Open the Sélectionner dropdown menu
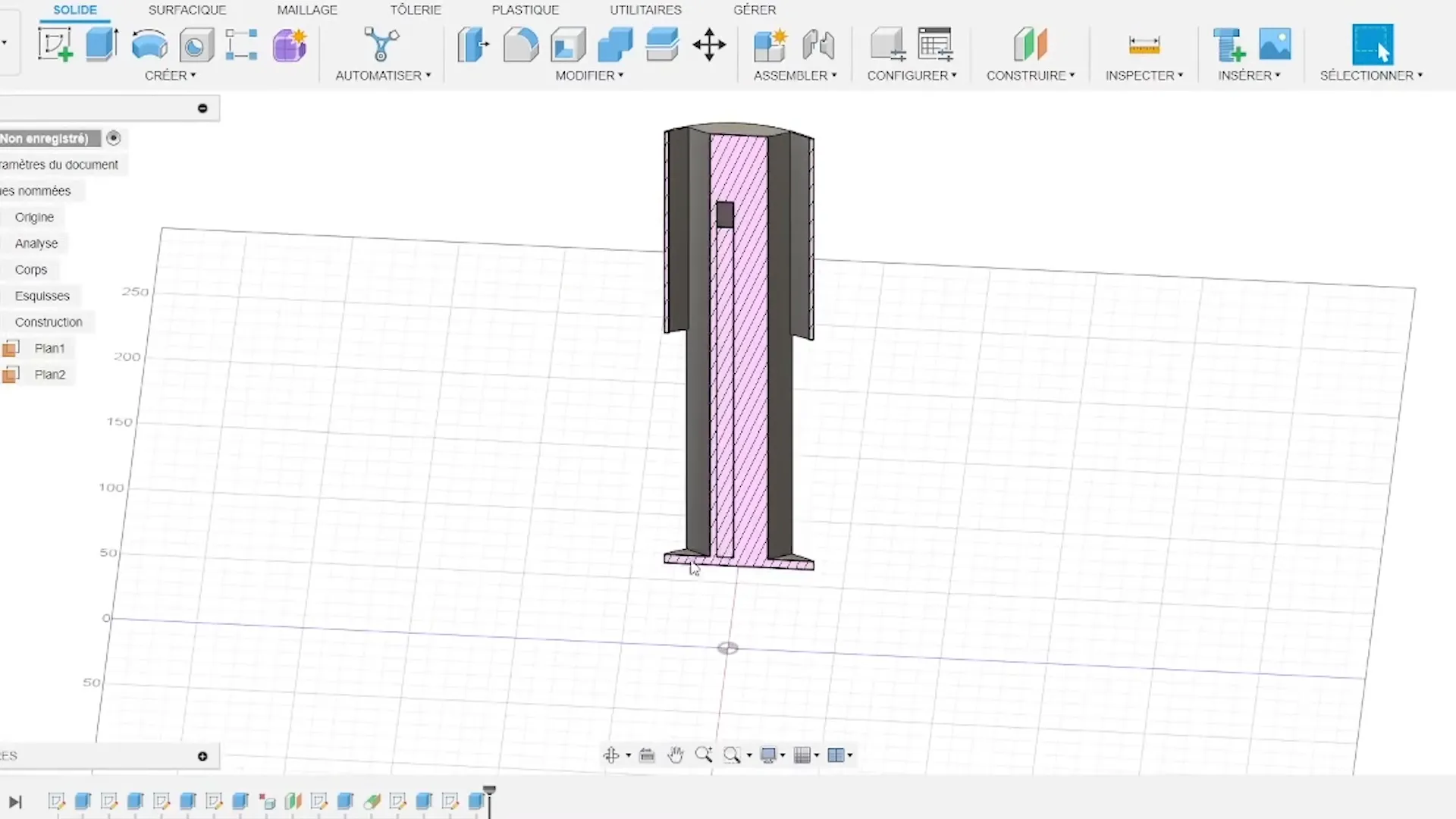 pyautogui.click(x=1371, y=76)
